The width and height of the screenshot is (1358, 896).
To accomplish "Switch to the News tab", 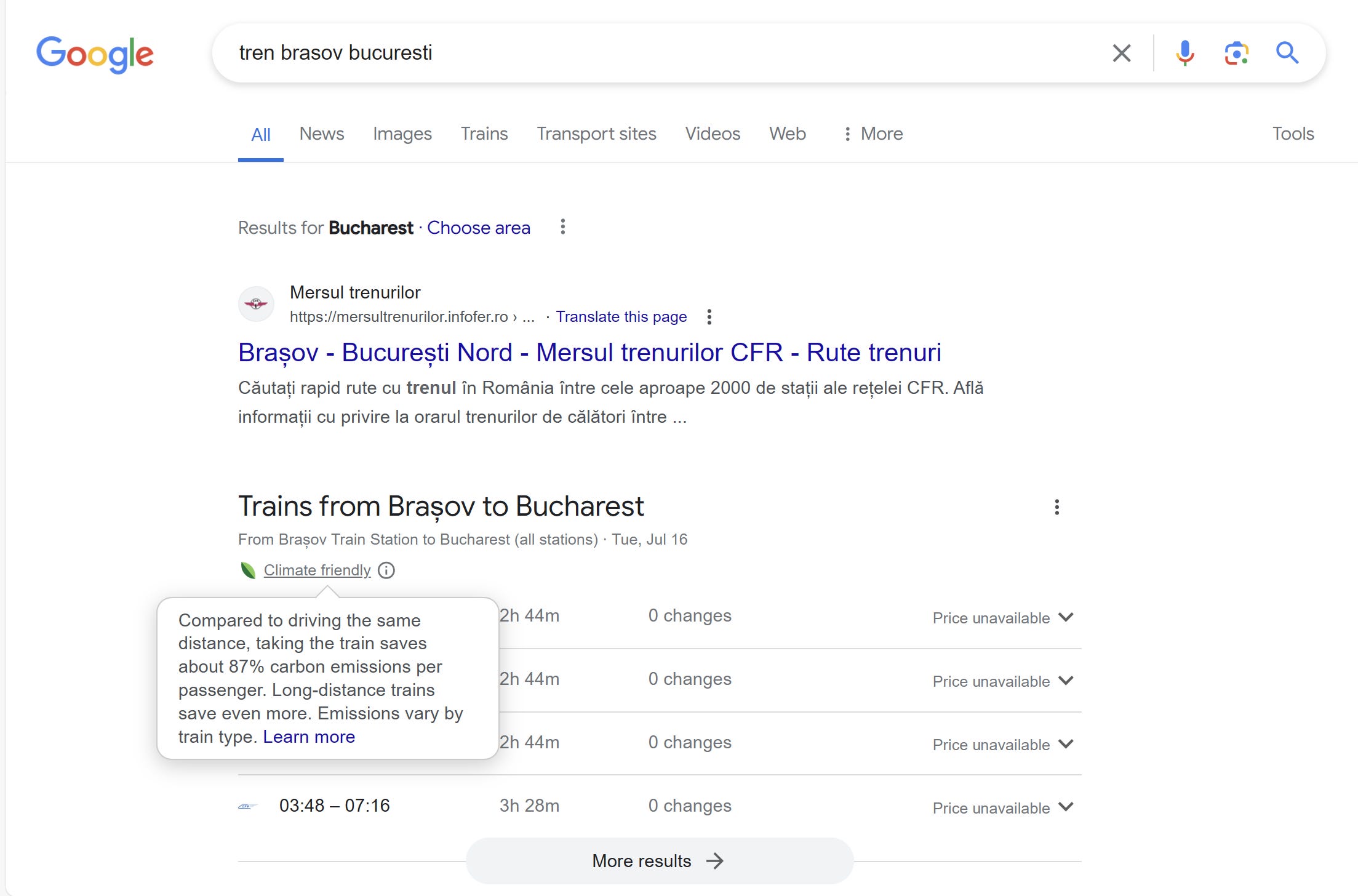I will click(x=322, y=134).
